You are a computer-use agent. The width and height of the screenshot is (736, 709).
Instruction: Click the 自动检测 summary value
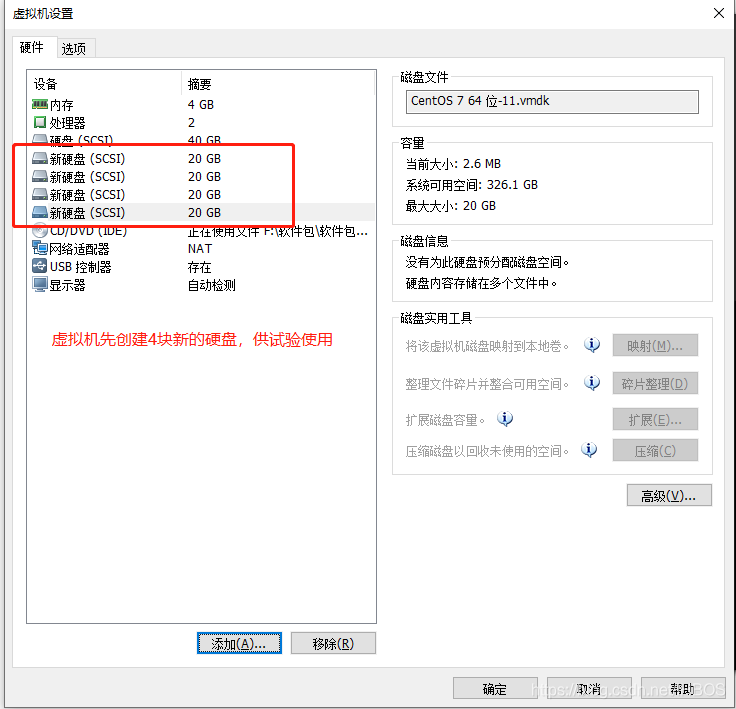[x=212, y=285]
